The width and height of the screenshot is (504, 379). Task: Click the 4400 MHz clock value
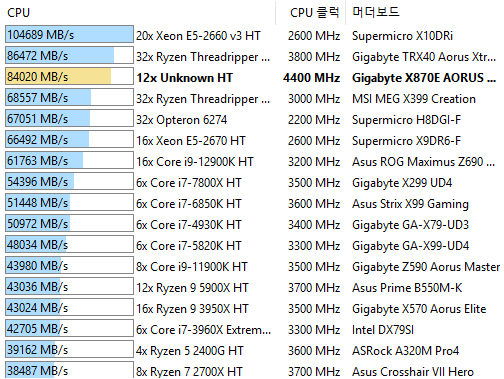click(311, 78)
